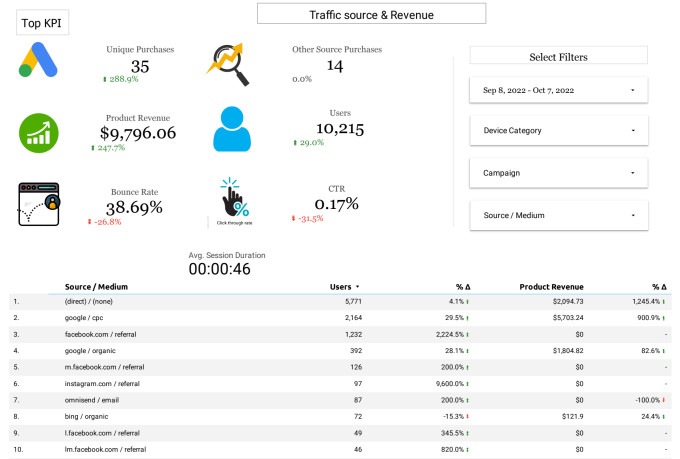Click the revenue cell $1,804.82

coord(568,351)
